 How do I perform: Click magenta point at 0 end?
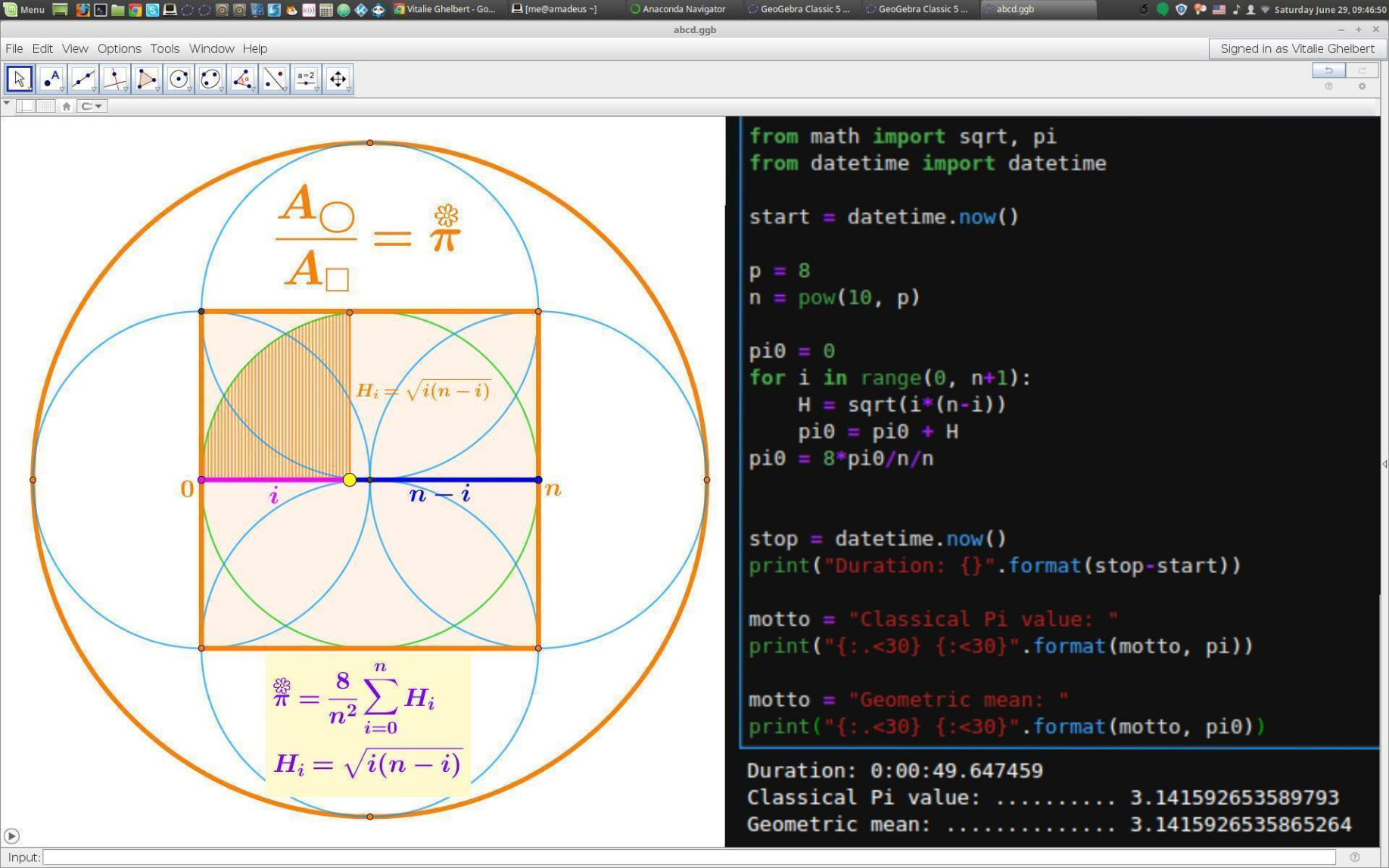pos(201,480)
